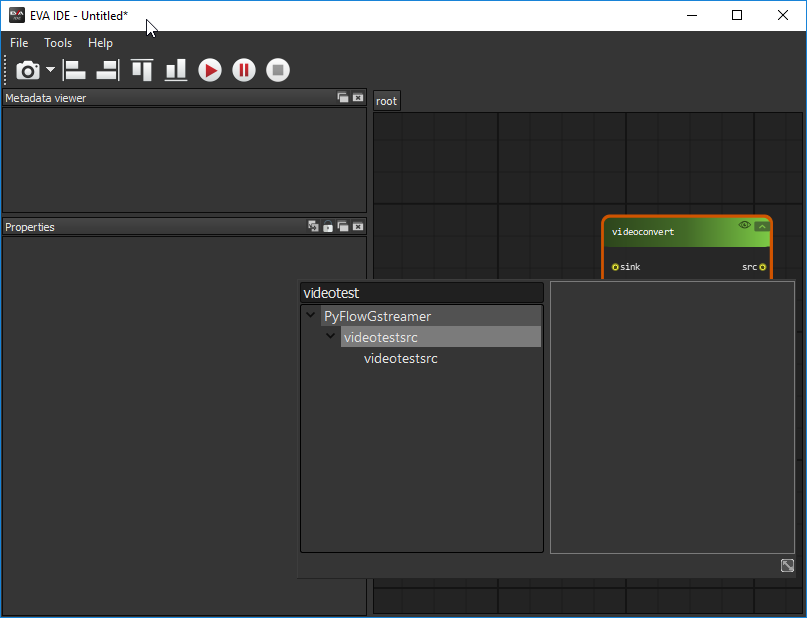Open the camera tool dropdown arrow
The height and width of the screenshot is (618, 807).
click(x=50, y=70)
